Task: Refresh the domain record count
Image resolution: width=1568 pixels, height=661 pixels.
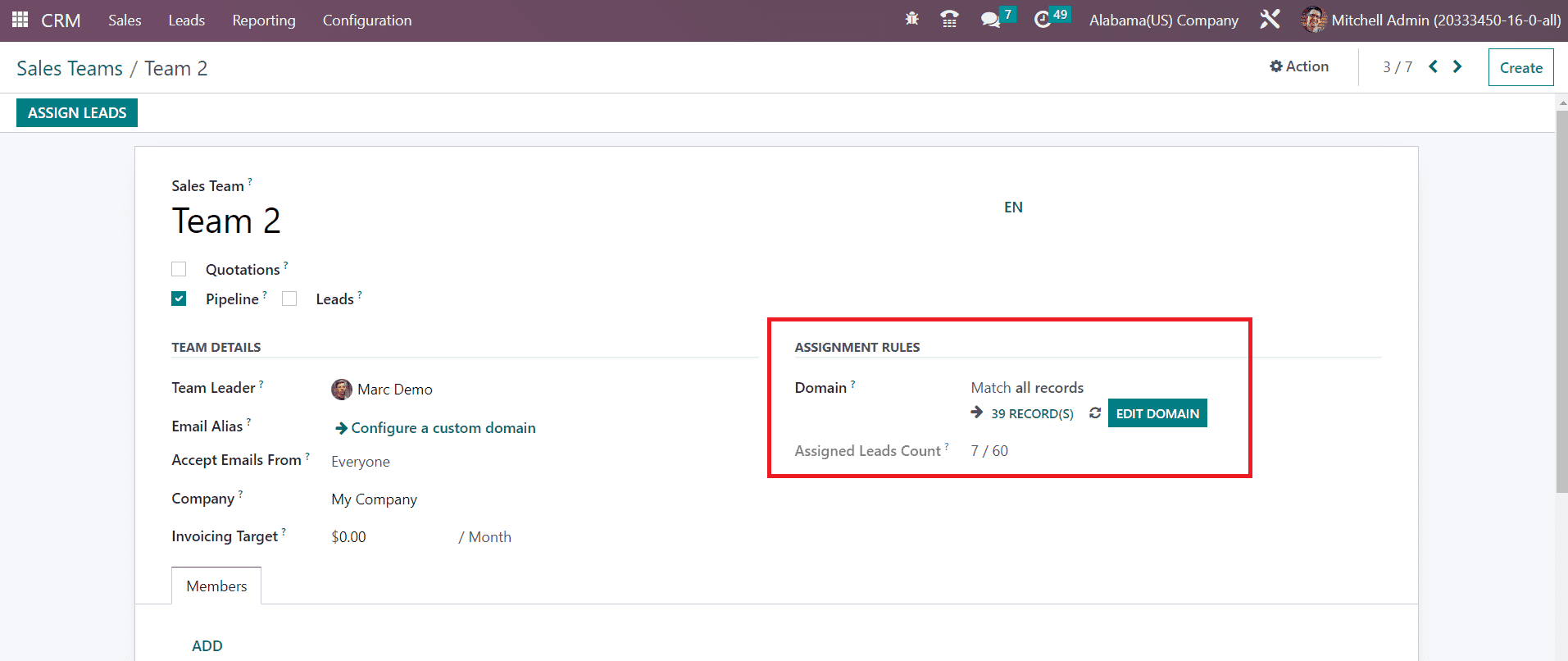Action: point(1094,413)
